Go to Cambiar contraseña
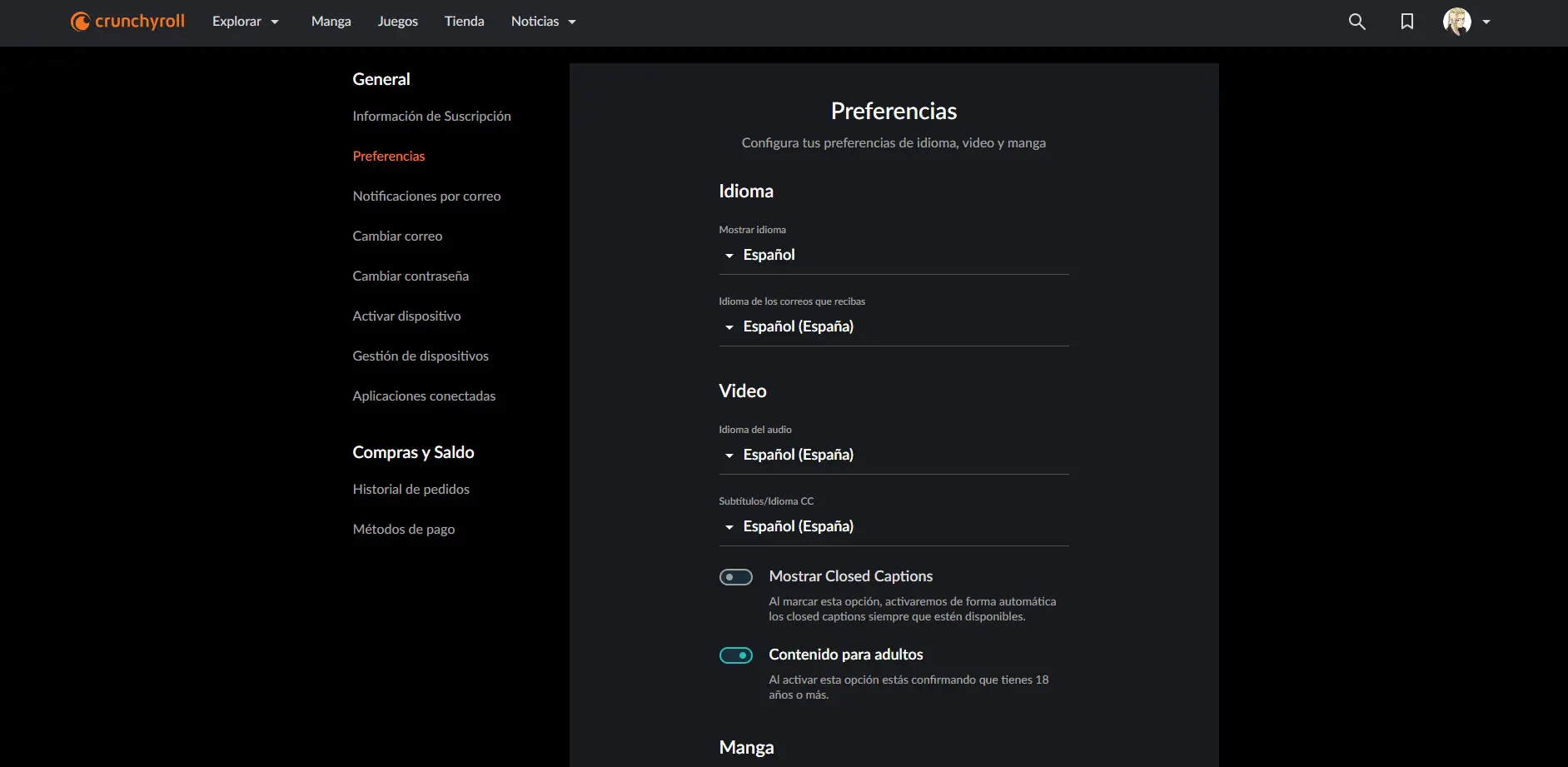 [x=411, y=276]
